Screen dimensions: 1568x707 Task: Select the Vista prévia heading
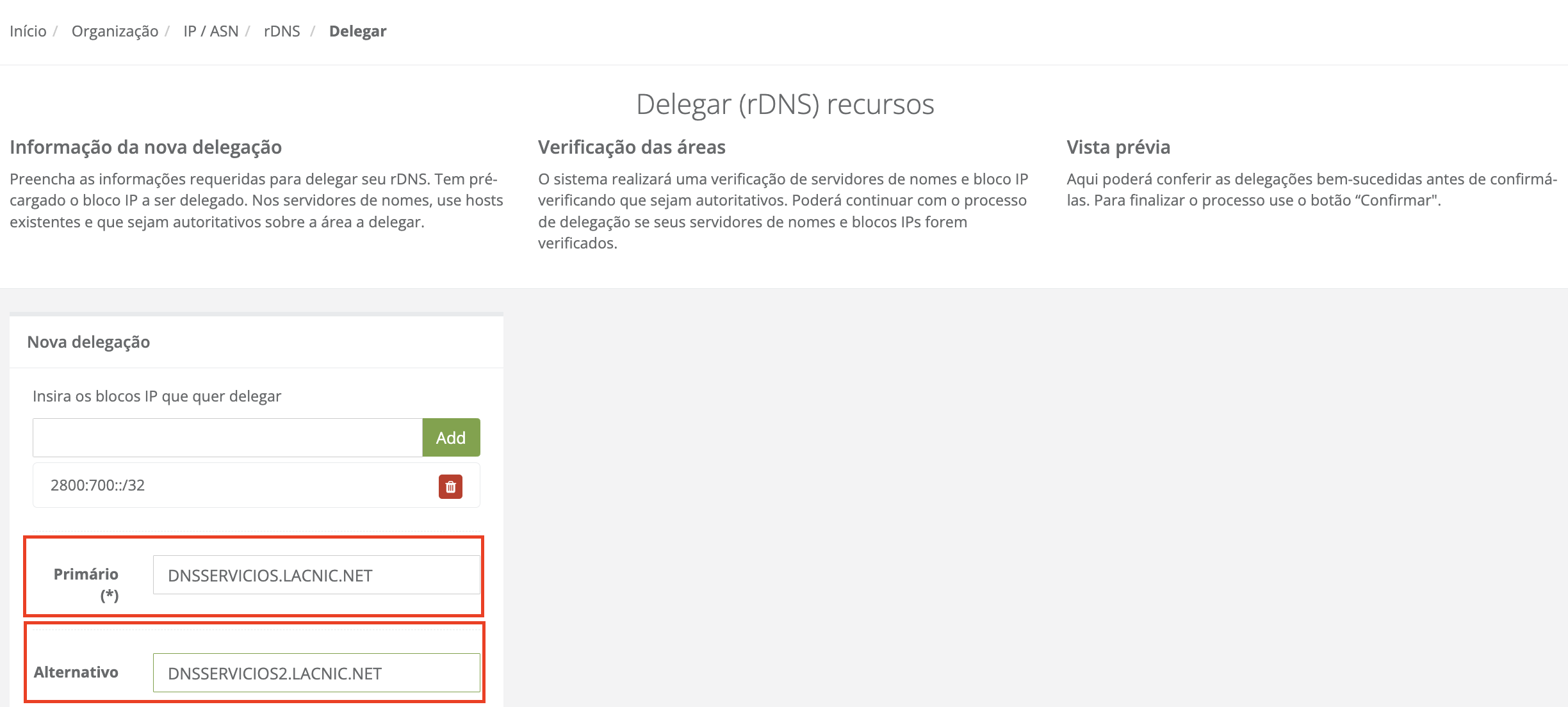(x=1118, y=147)
